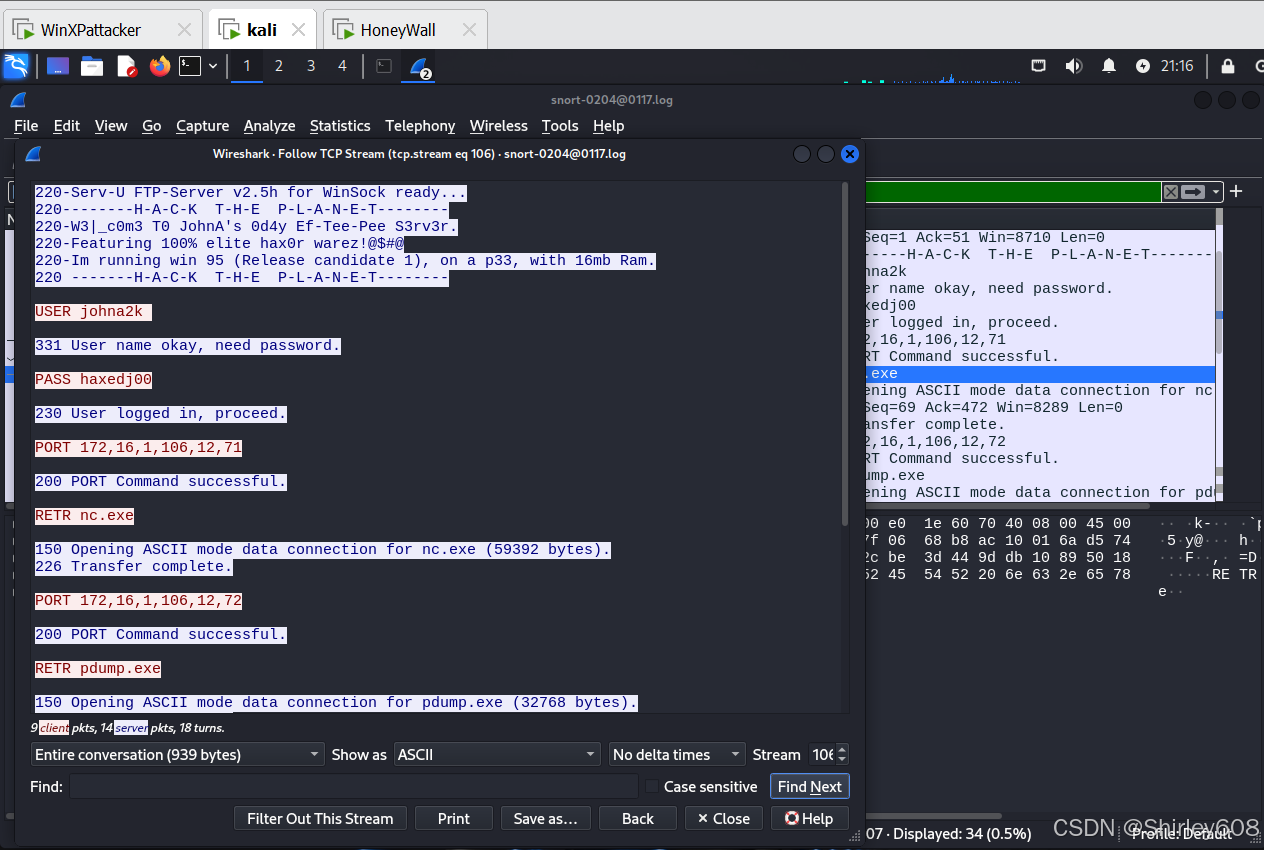Open the File menu in Wireshark
The height and width of the screenshot is (850, 1264).
26,125
